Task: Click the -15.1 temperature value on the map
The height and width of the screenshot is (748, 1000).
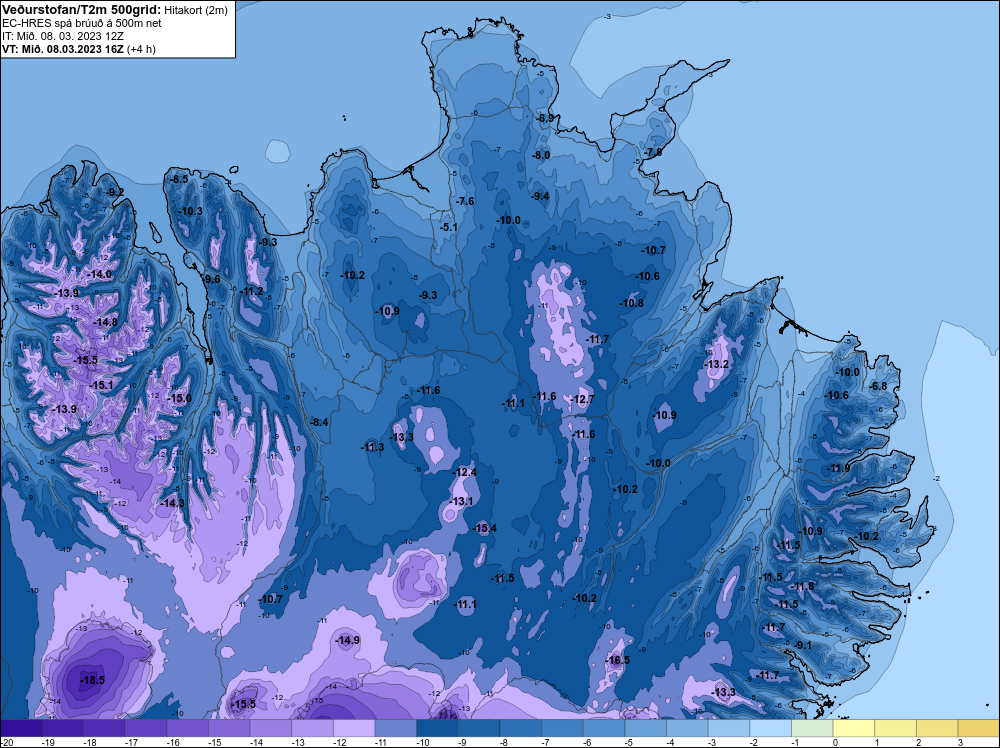Action: coord(101,385)
